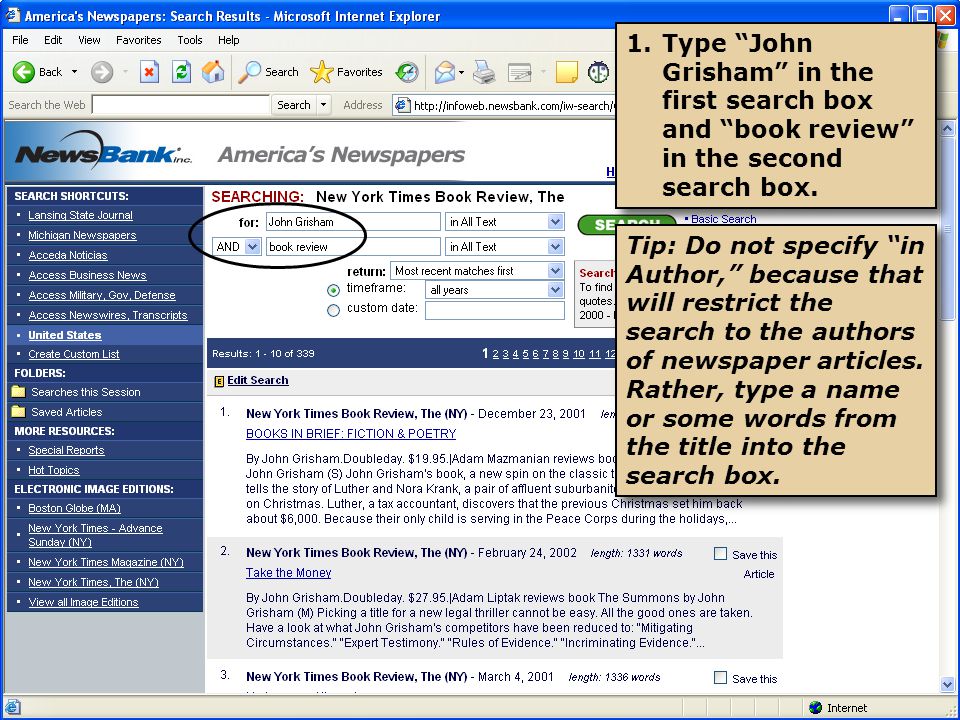Open the View menu
The height and width of the screenshot is (720, 960).
click(89, 40)
